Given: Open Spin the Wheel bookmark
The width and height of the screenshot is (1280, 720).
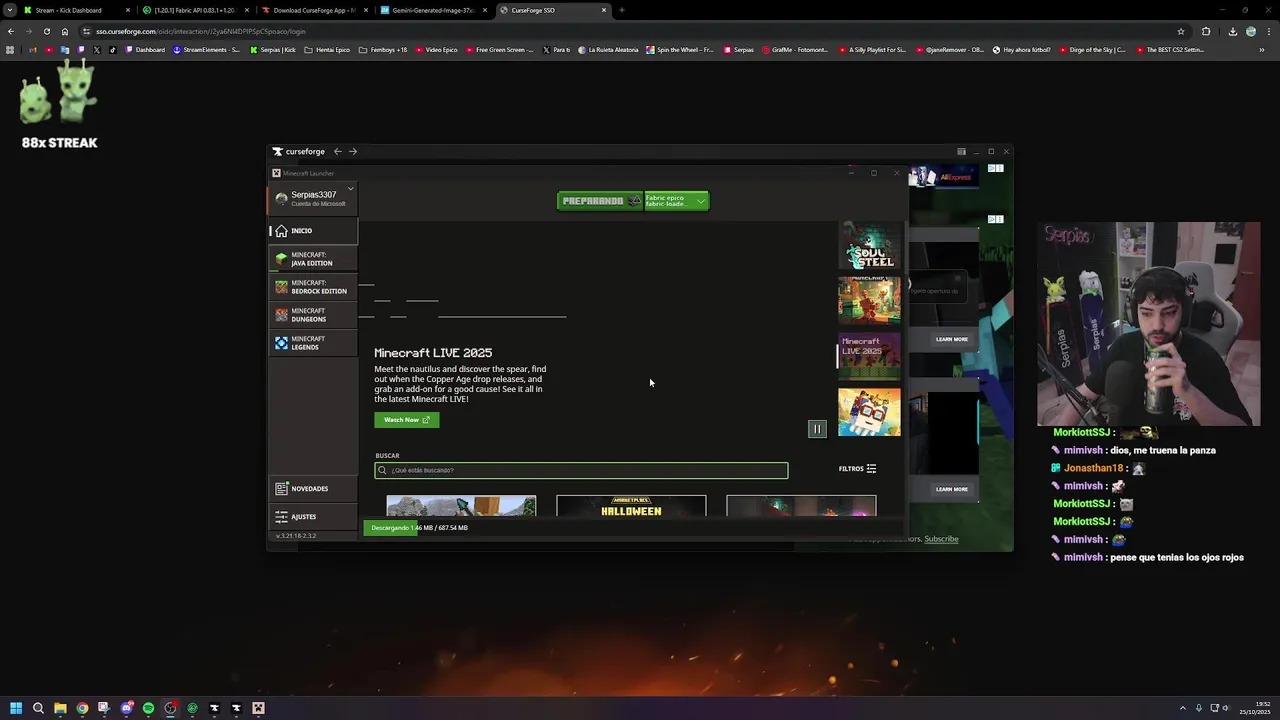Looking at the screenshot, I should [680, 50].
